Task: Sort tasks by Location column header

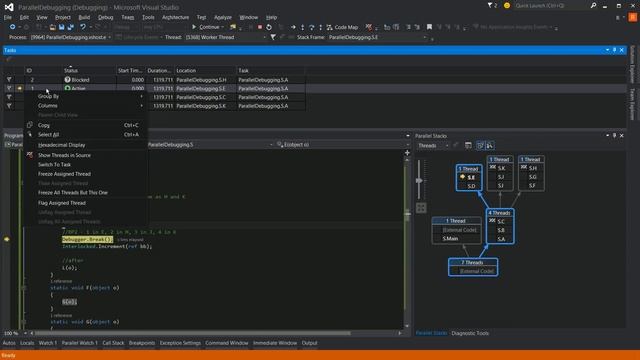Action: 205,71
